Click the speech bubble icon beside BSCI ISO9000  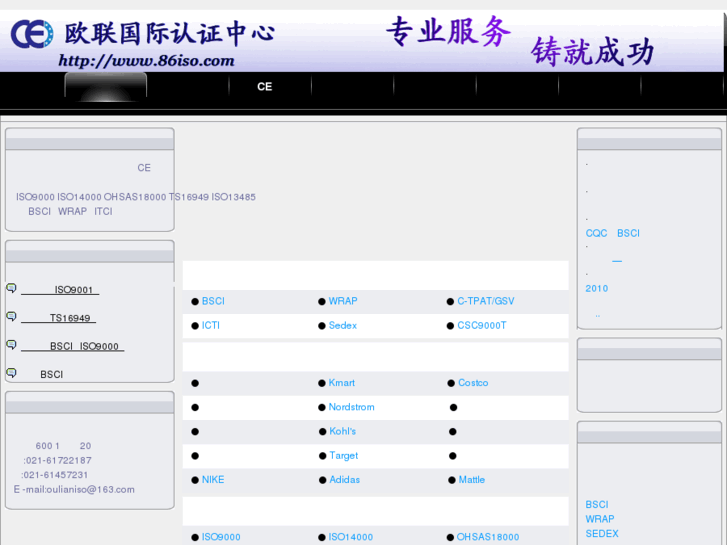11,345
